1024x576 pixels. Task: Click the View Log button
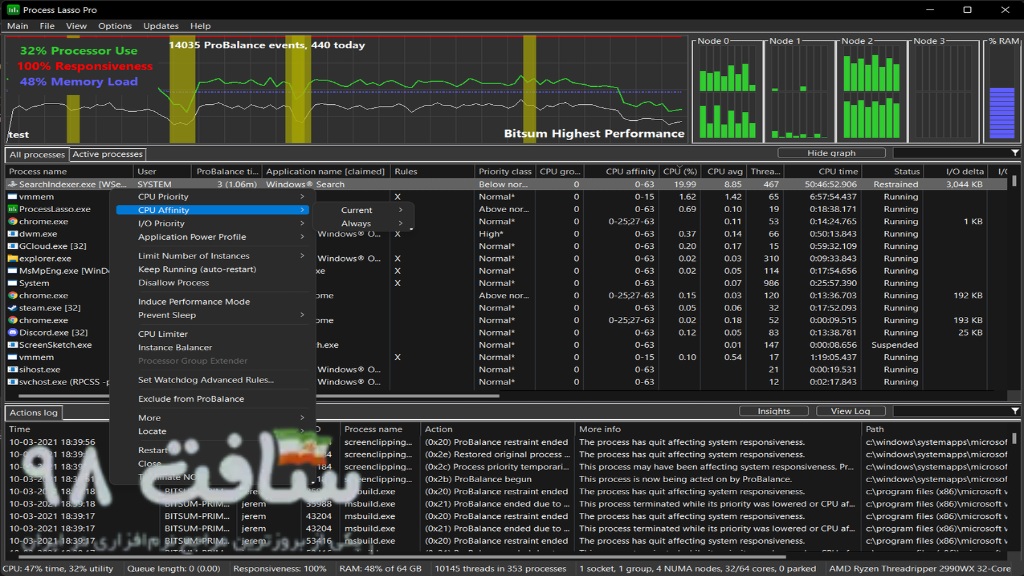coord(850,411)
